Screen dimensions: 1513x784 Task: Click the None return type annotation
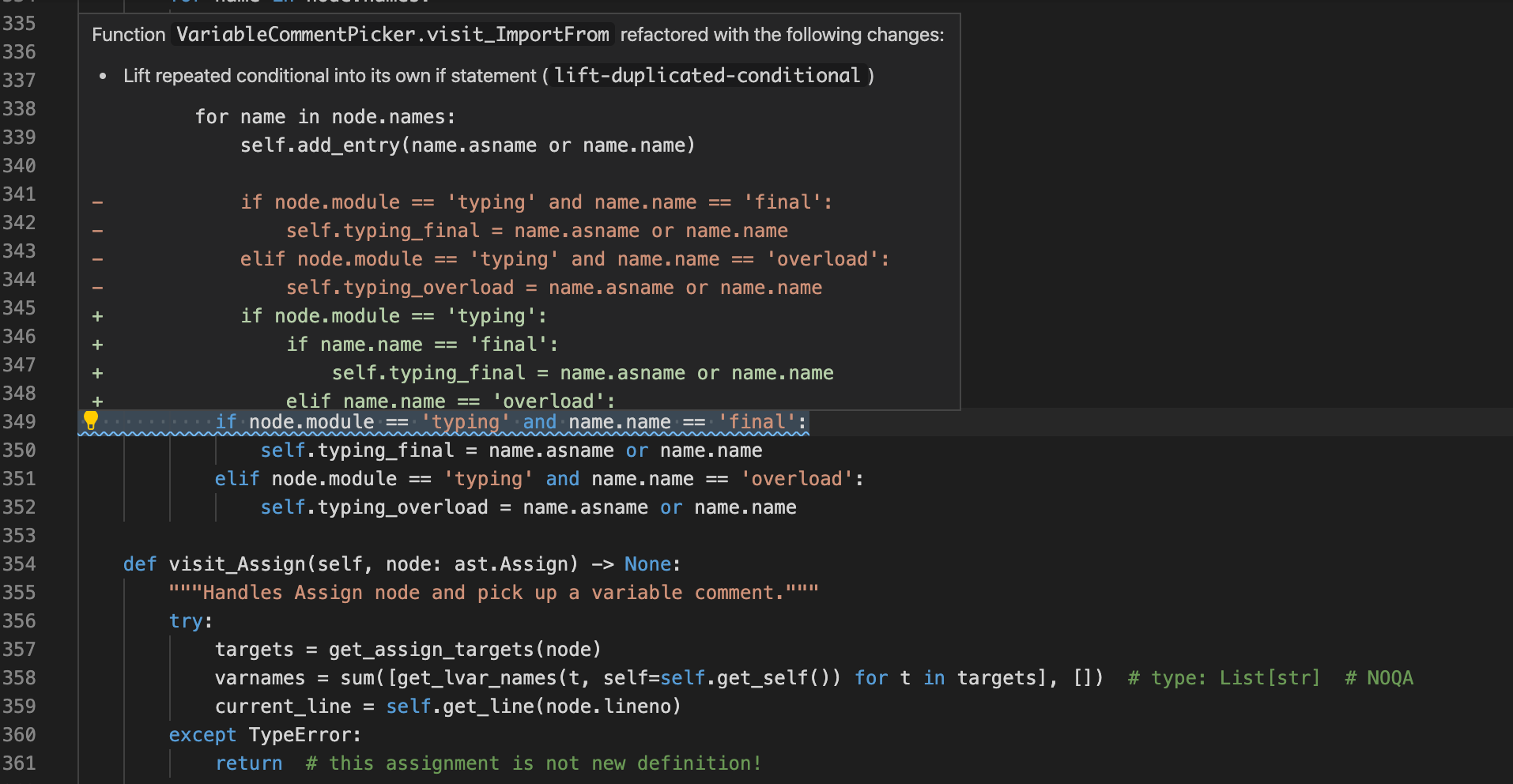tap(647, 564)
